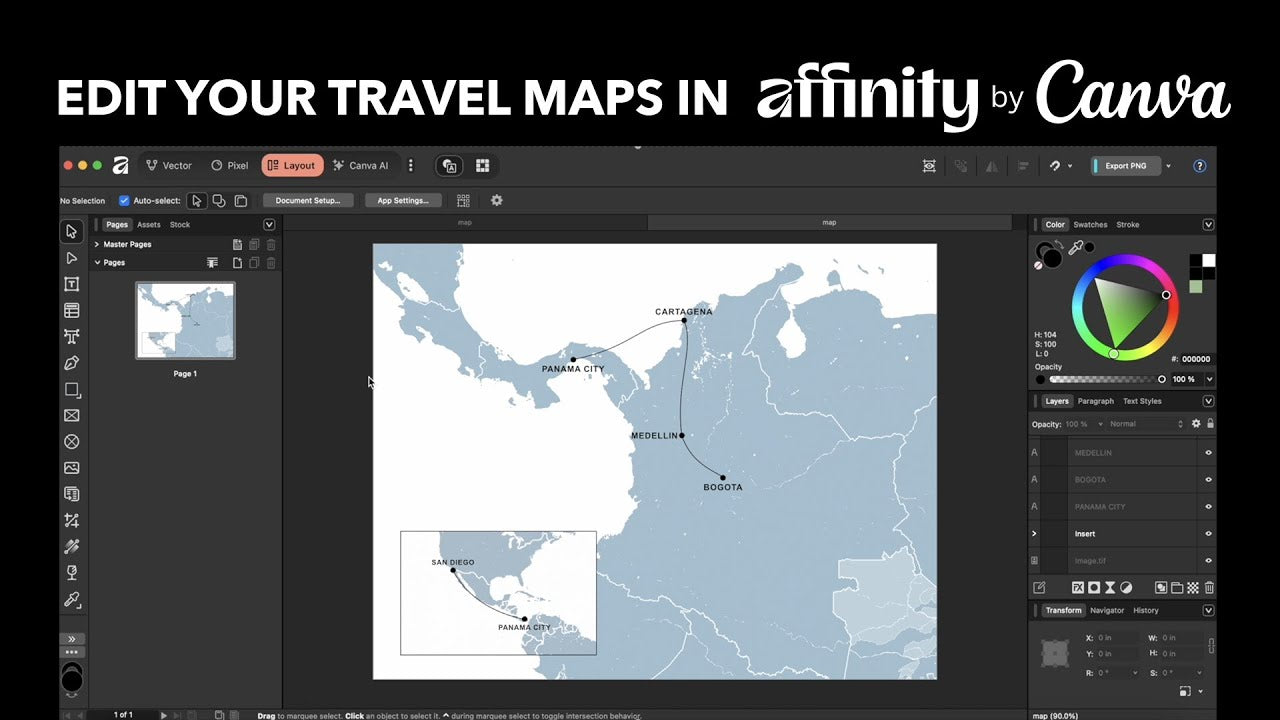The height and width of the screenshot is (720, 1280).
Task: Choose the Frame Text tool
Action: coord(71,284)
